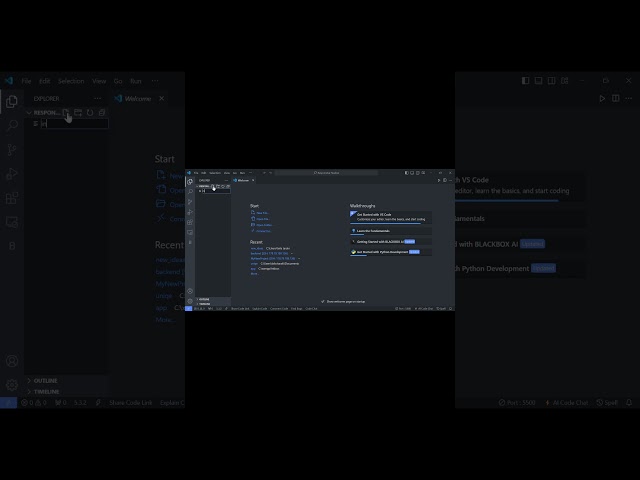Click Spell in enlarged status bar
Screen dimensions: 640x480
click(607, 402)
